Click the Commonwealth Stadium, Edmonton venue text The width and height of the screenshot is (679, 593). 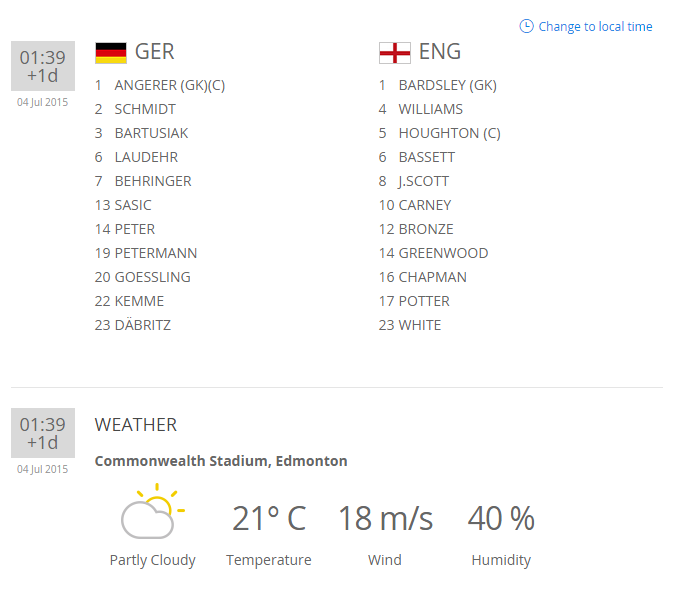pyautogui.click(x=221, y=461)
